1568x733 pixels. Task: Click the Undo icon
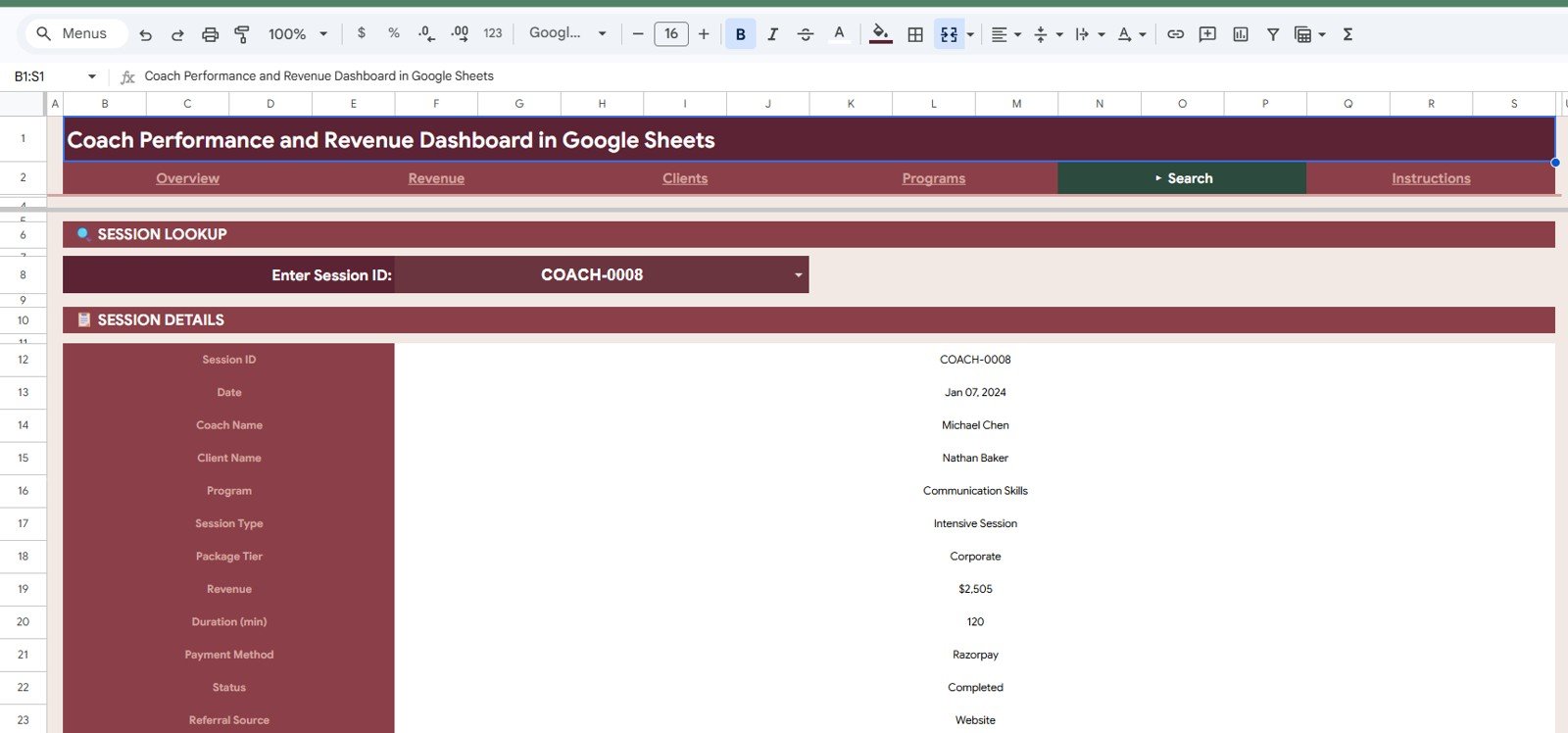tap(145, 34)
